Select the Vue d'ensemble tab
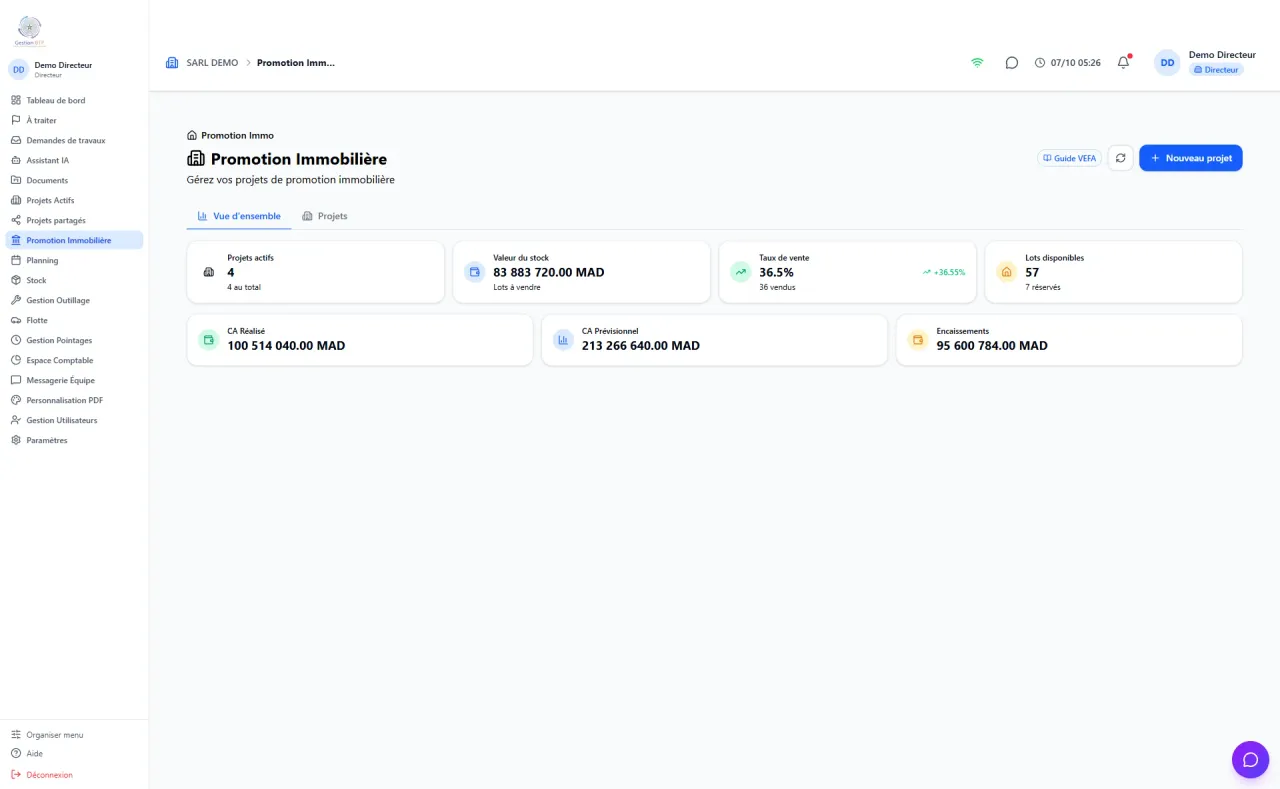Screen dimensions: 1280x789 (239, 216)
